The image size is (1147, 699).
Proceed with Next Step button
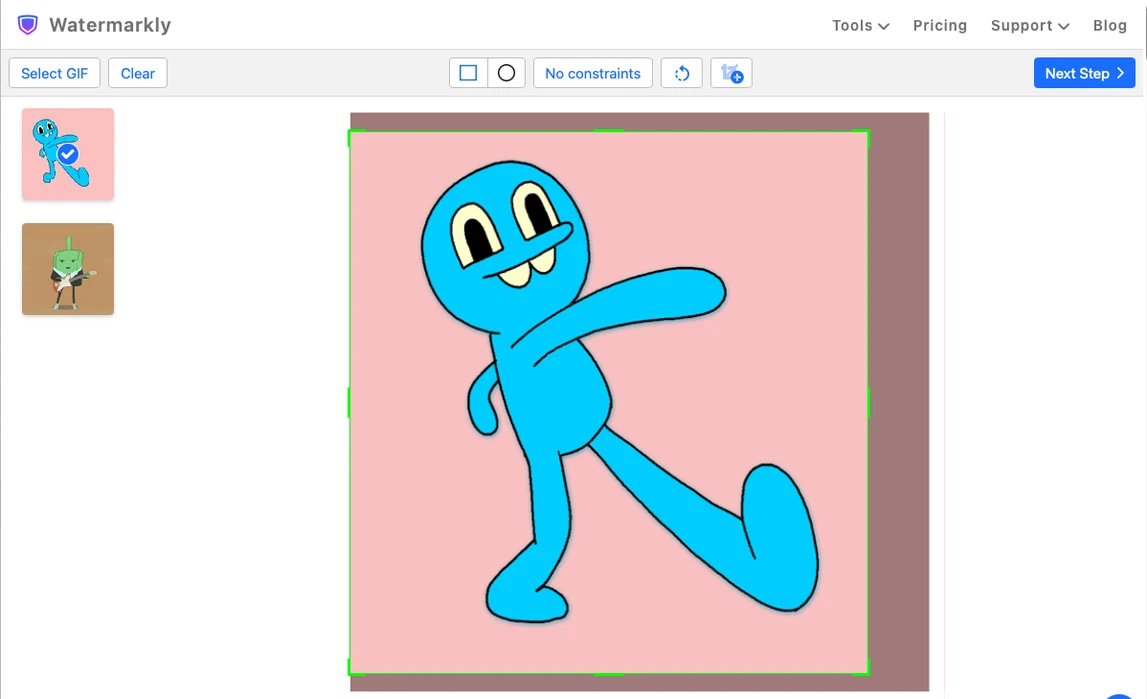(1084, 73)
